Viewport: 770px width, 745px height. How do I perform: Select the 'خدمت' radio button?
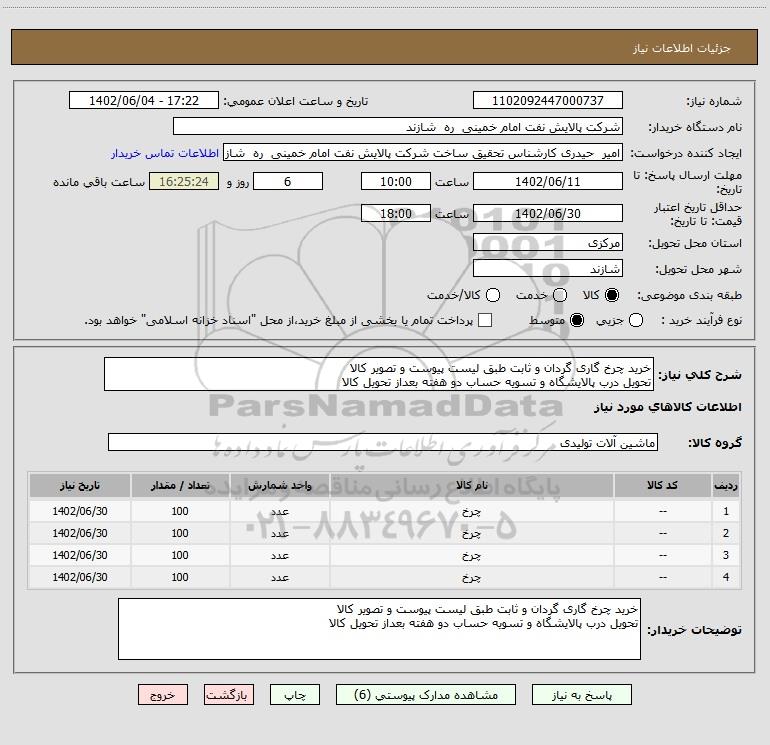(560, 295)
